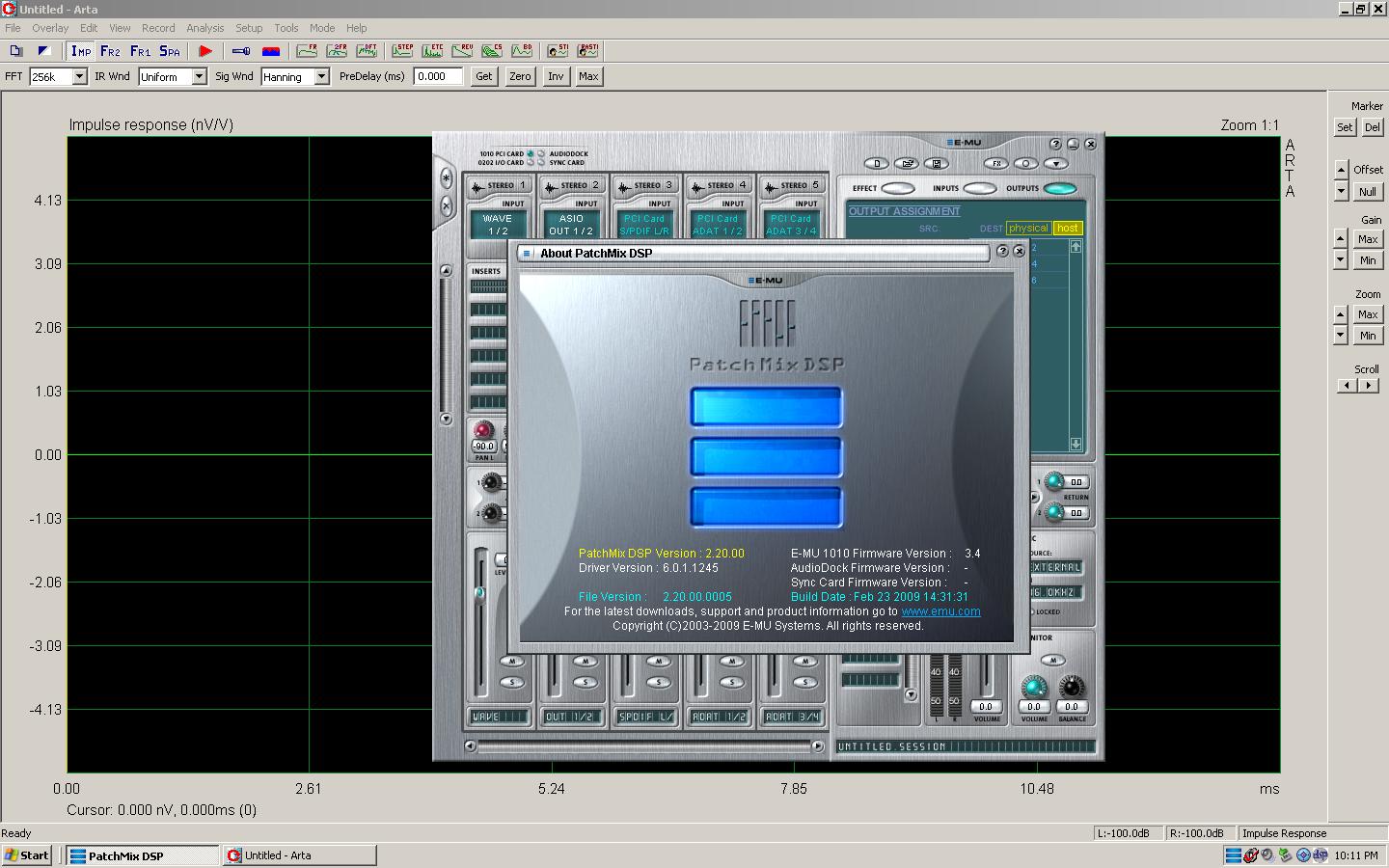Click the Open Session icon in PatchMix

(x=906, y=163)
